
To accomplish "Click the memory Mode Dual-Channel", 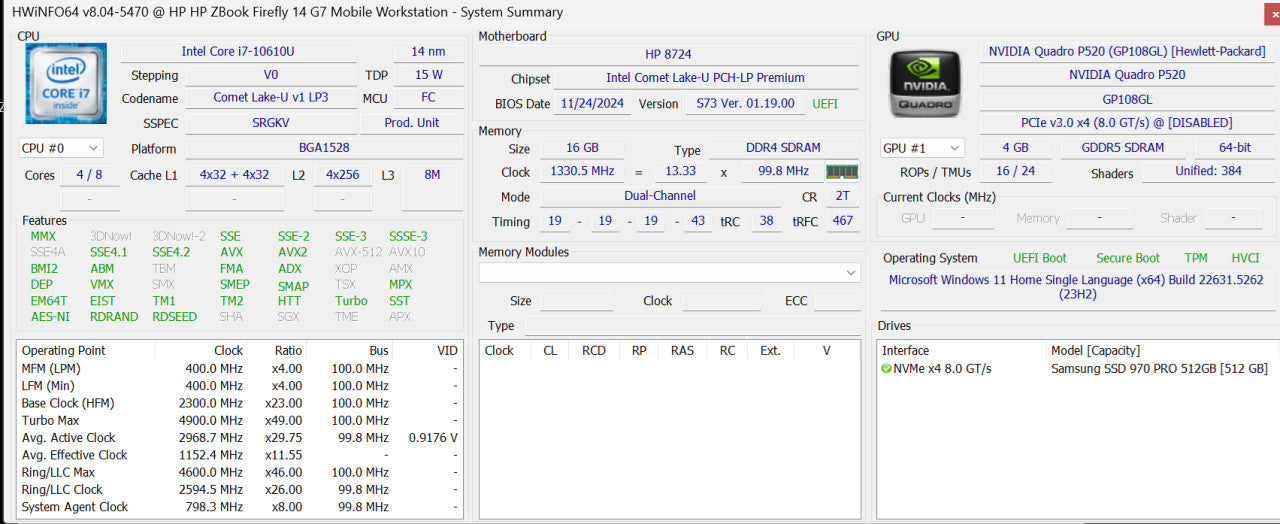I will coord(660,196).
